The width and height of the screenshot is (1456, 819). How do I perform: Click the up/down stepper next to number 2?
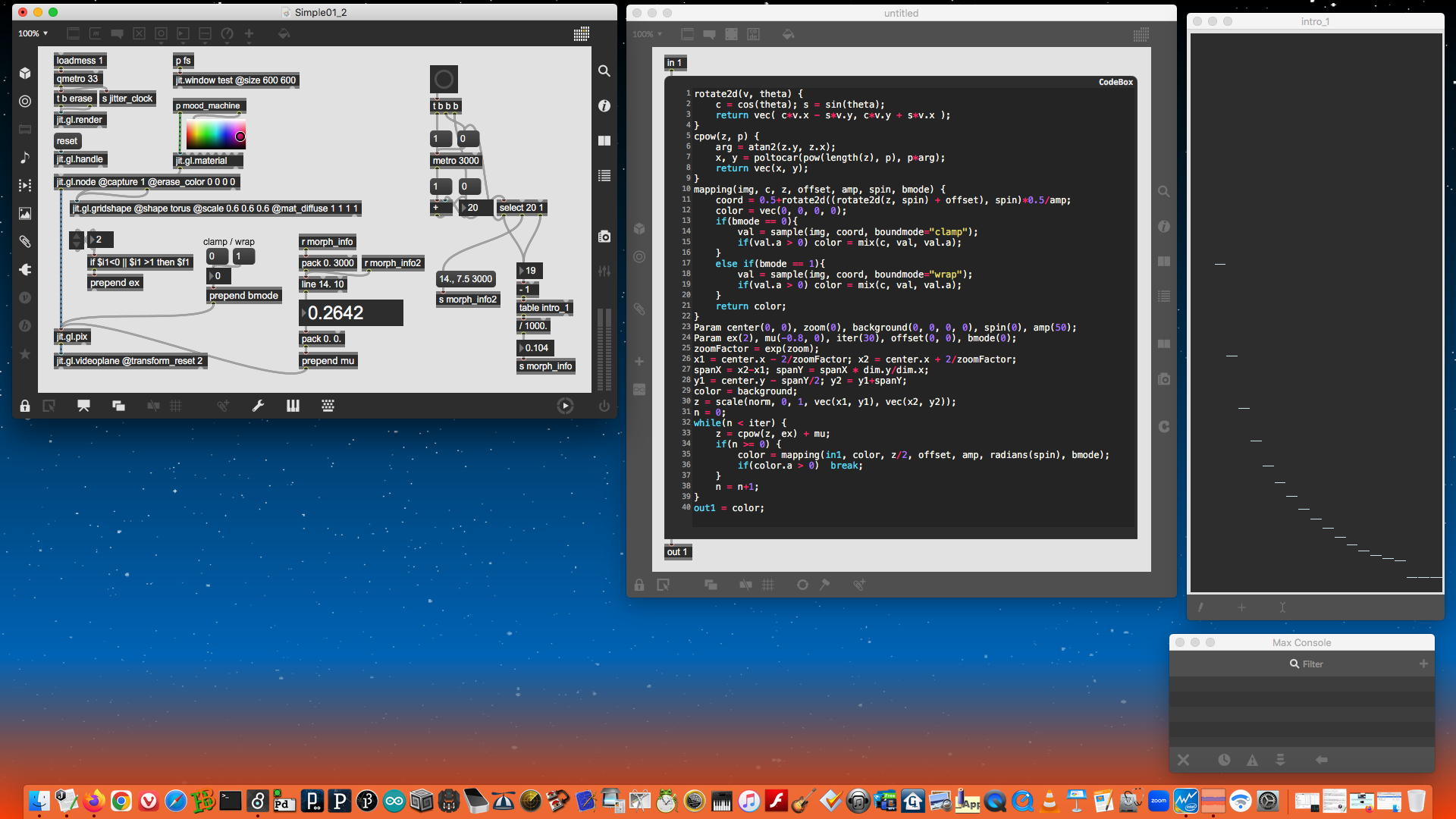(x=77, y=240)
